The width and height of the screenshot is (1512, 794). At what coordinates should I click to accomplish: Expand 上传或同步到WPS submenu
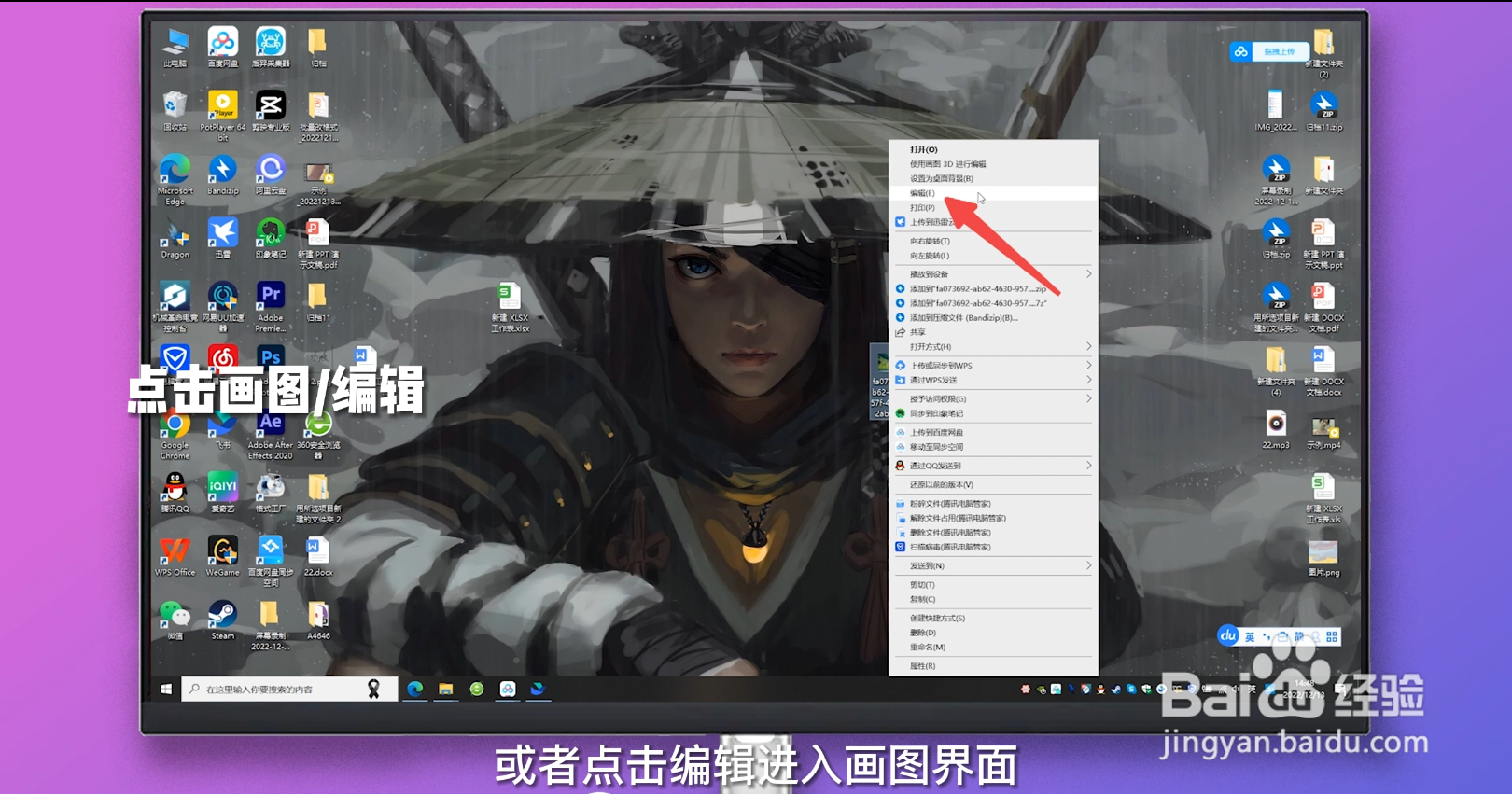click(x=992, y=365)
